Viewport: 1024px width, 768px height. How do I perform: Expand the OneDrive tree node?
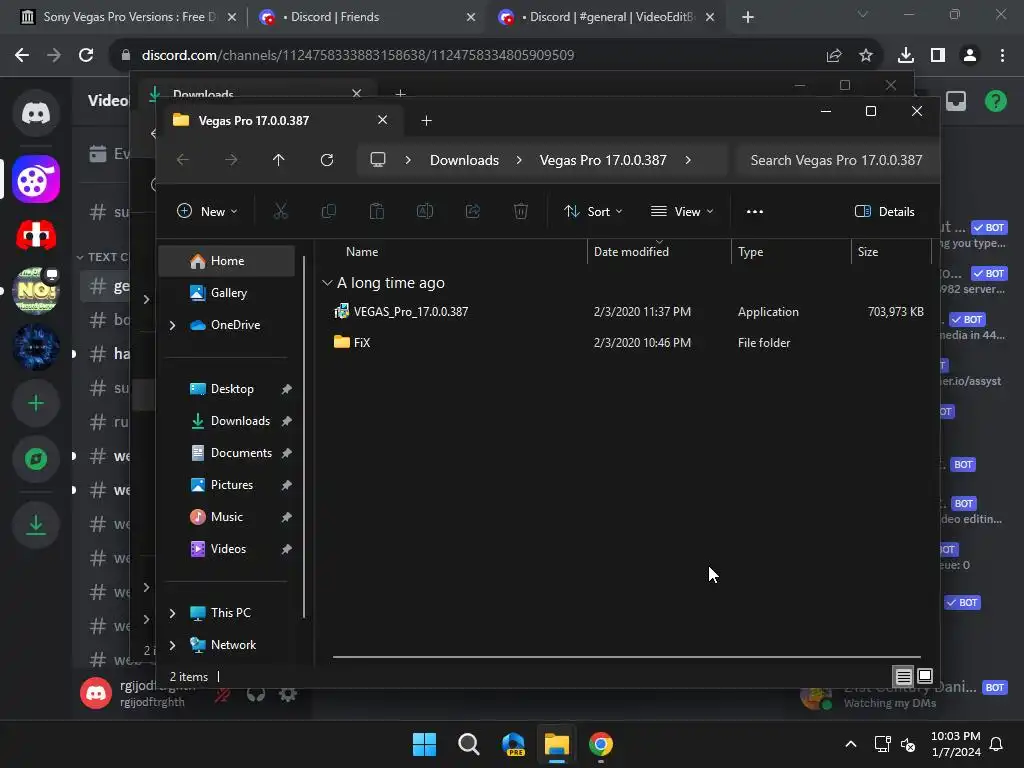(172, 325)
